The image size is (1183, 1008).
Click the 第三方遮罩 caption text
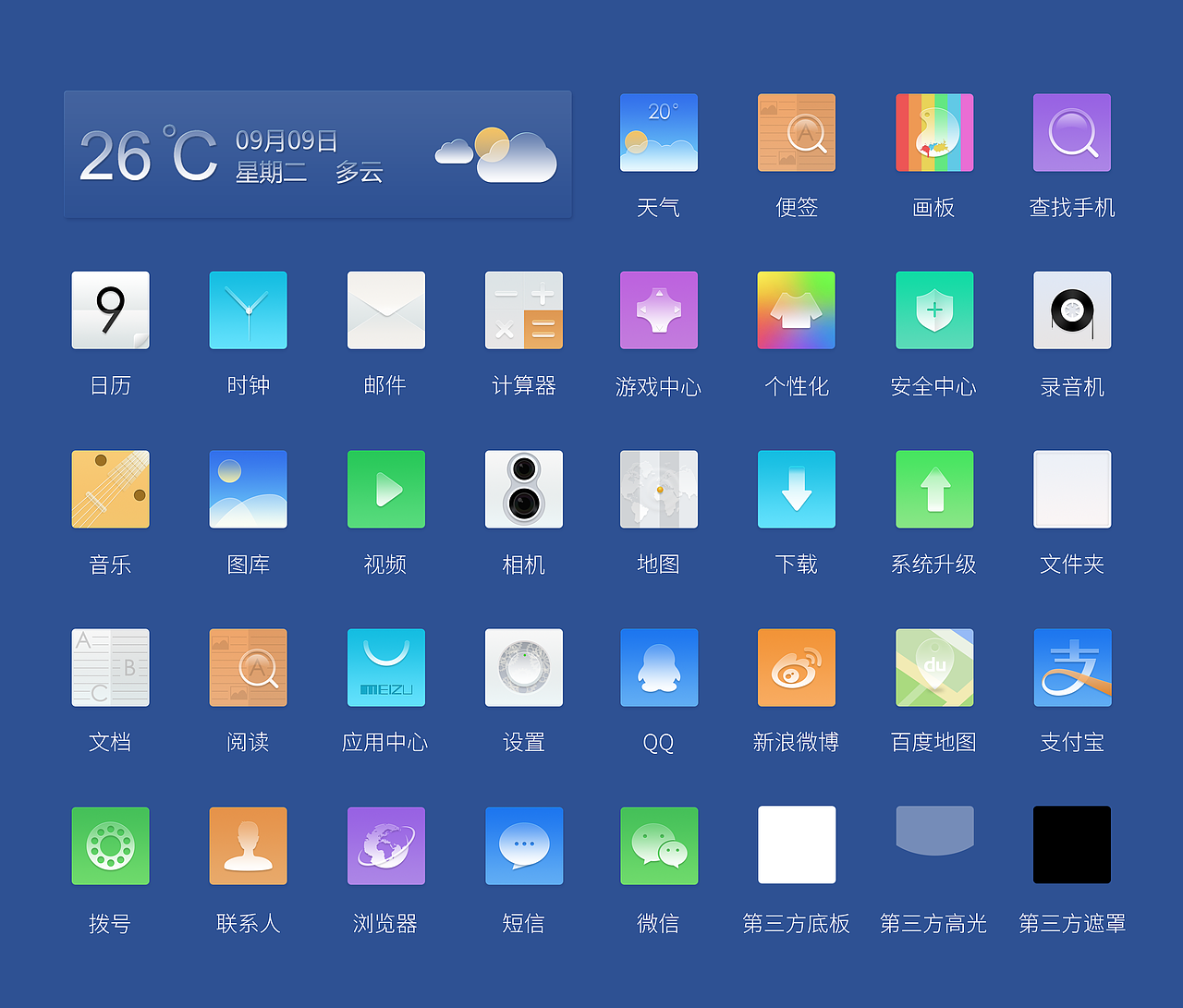[x=1072, y=923]
